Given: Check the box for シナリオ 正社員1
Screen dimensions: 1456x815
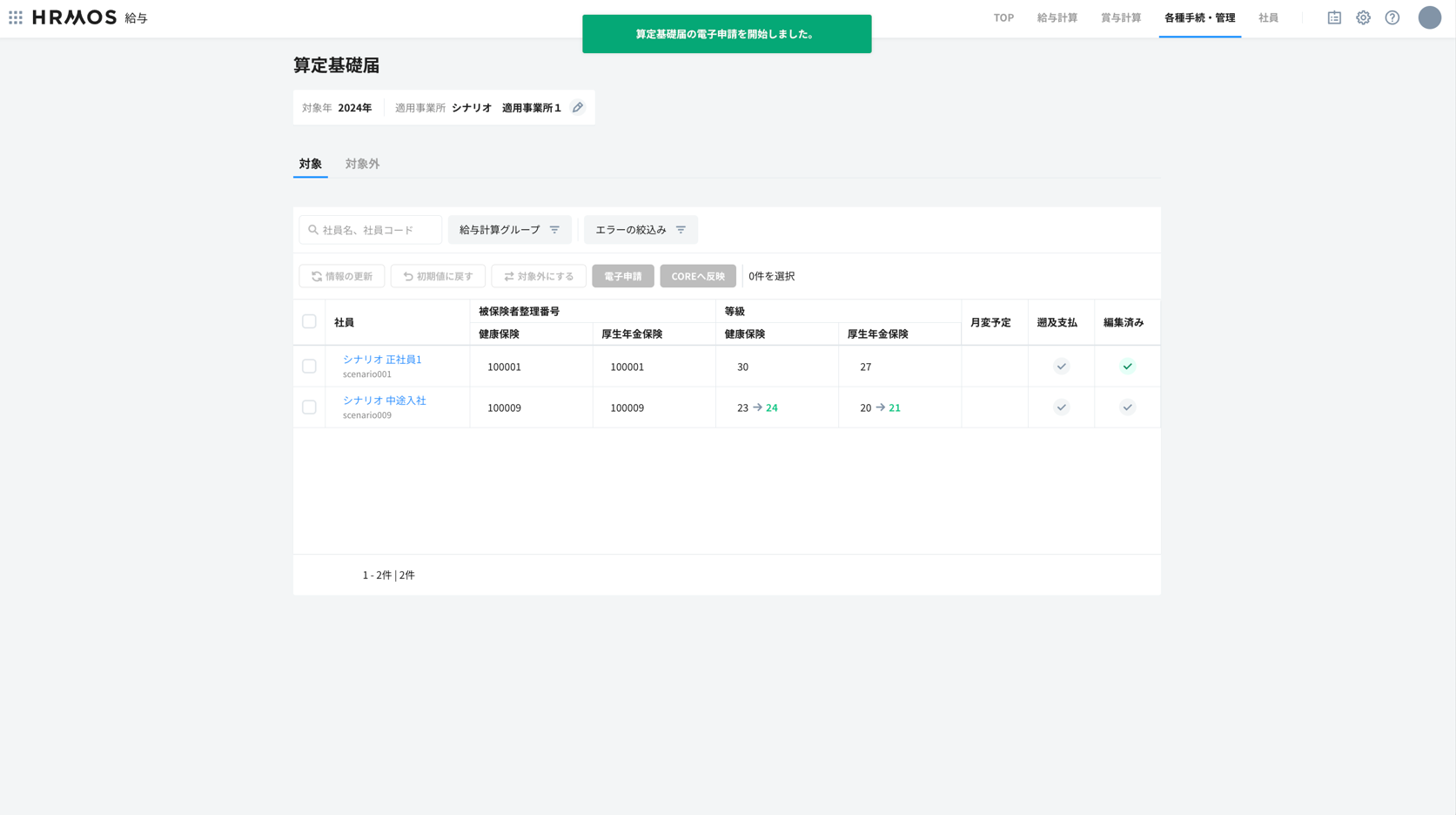Looking at the screenshot, I should coord(309,367).
